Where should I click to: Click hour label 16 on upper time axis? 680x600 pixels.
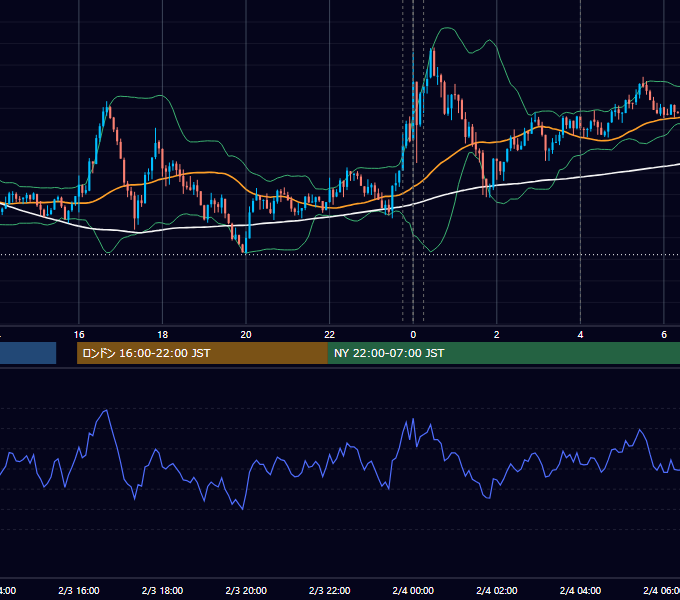(79, 335)
